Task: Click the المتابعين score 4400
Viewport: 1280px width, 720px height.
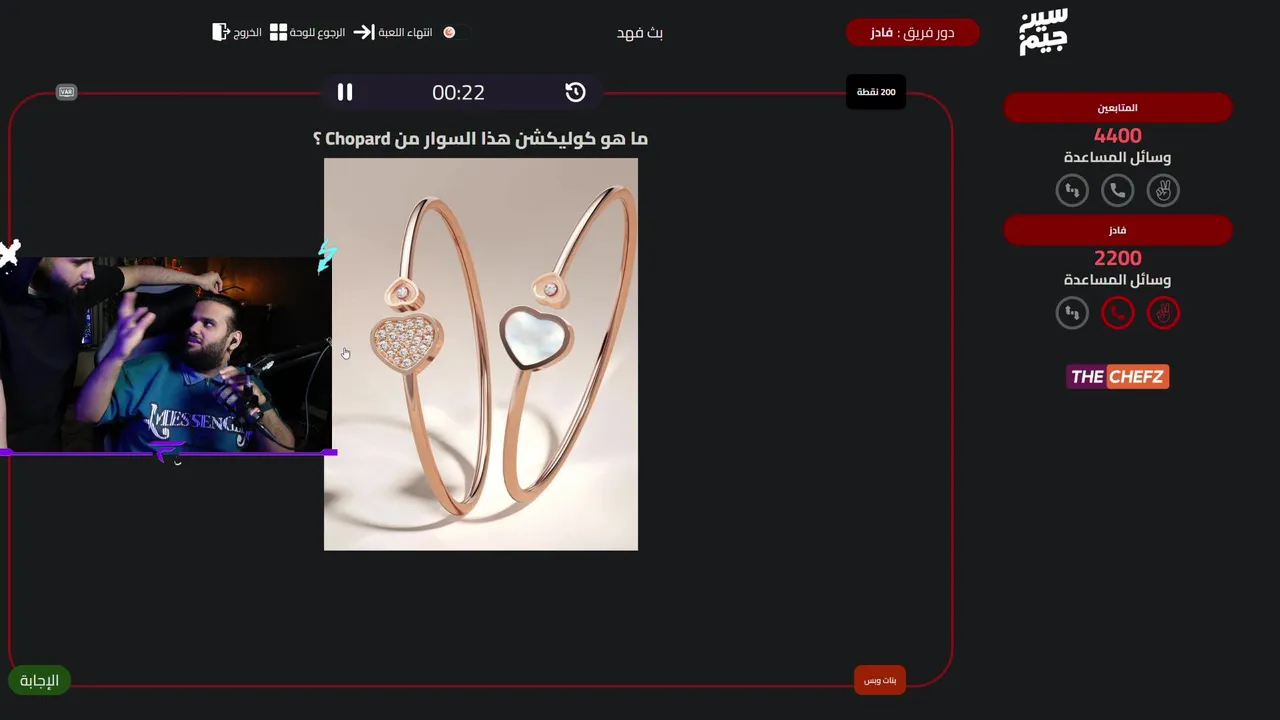Action: pyautogui.click(x=1118, y=135)
